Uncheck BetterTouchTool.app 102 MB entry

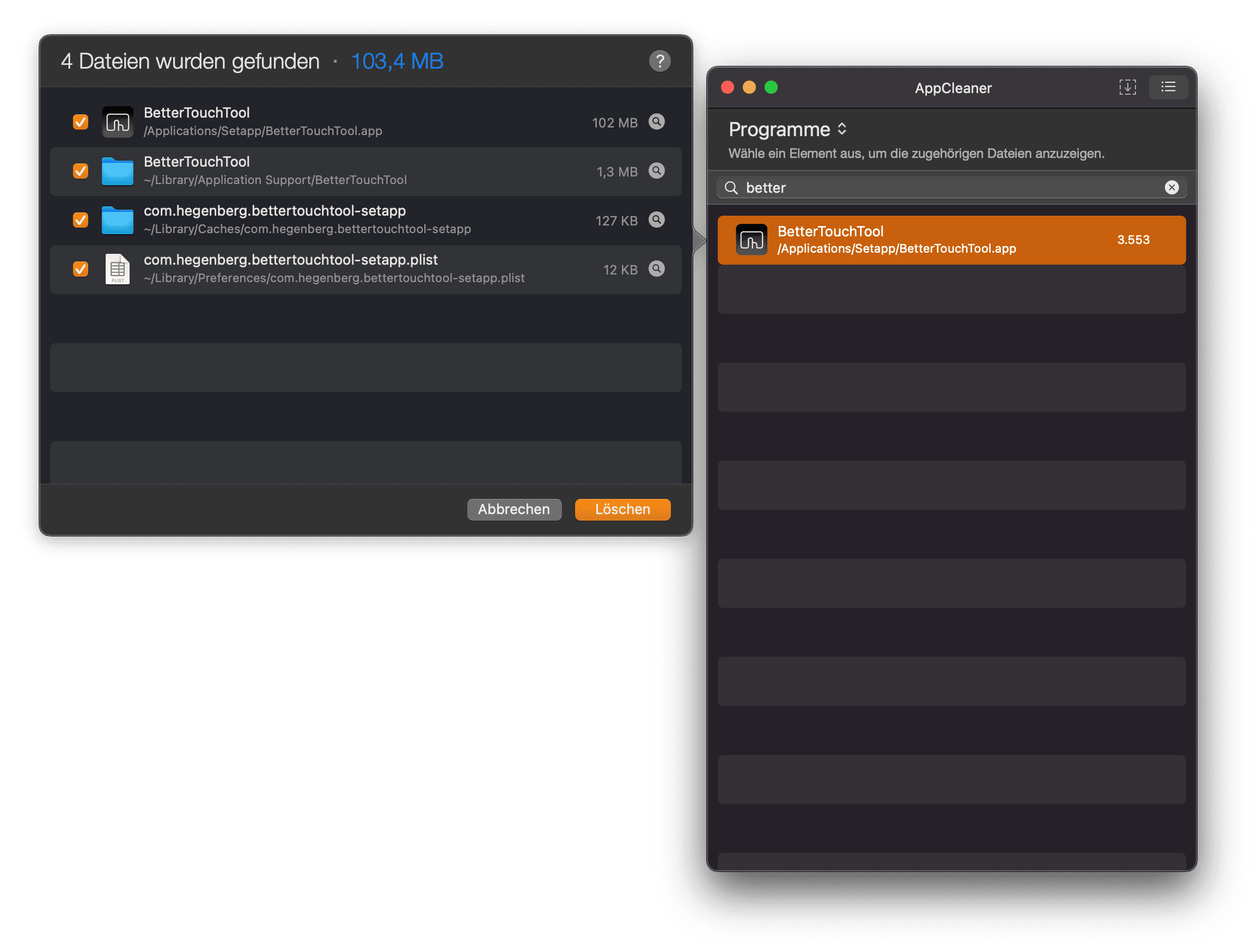[x=81, y=121]
